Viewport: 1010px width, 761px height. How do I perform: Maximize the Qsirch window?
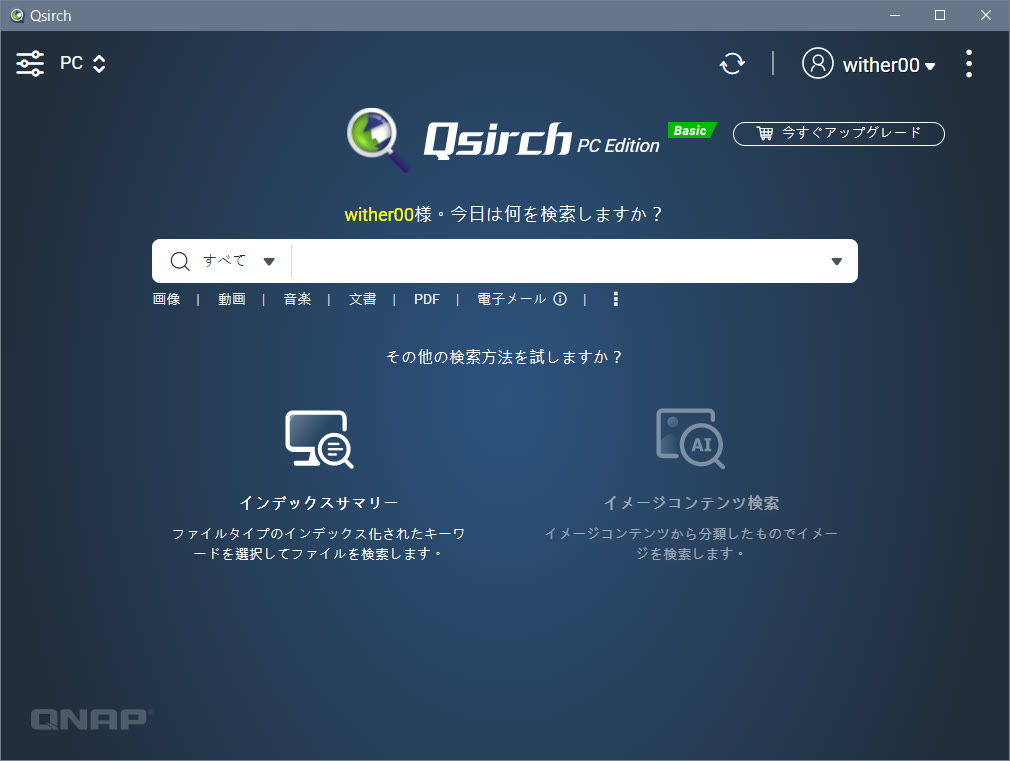tap(940, 15)
